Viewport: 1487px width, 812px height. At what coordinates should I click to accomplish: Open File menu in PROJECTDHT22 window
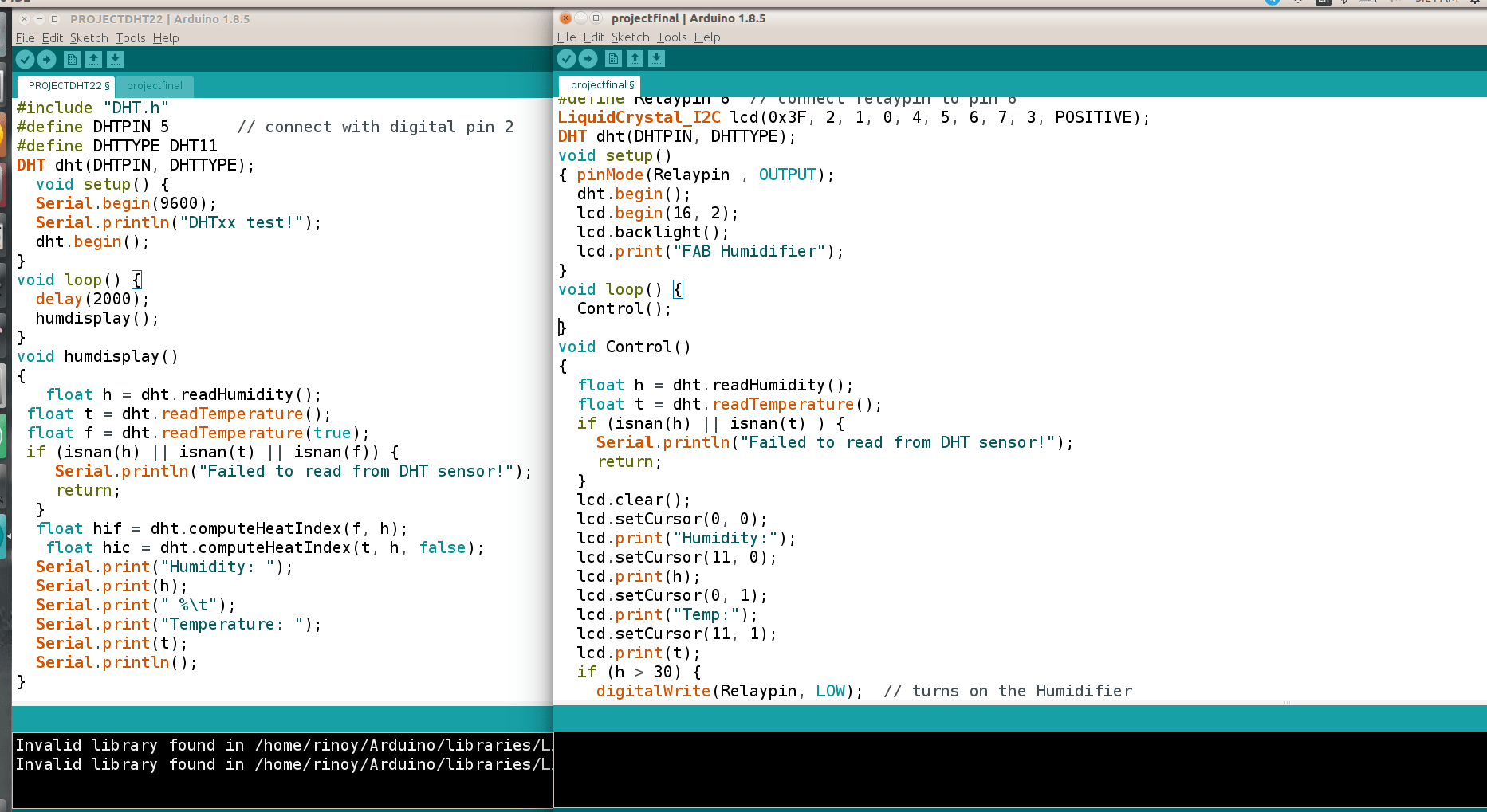click(25, 38)
